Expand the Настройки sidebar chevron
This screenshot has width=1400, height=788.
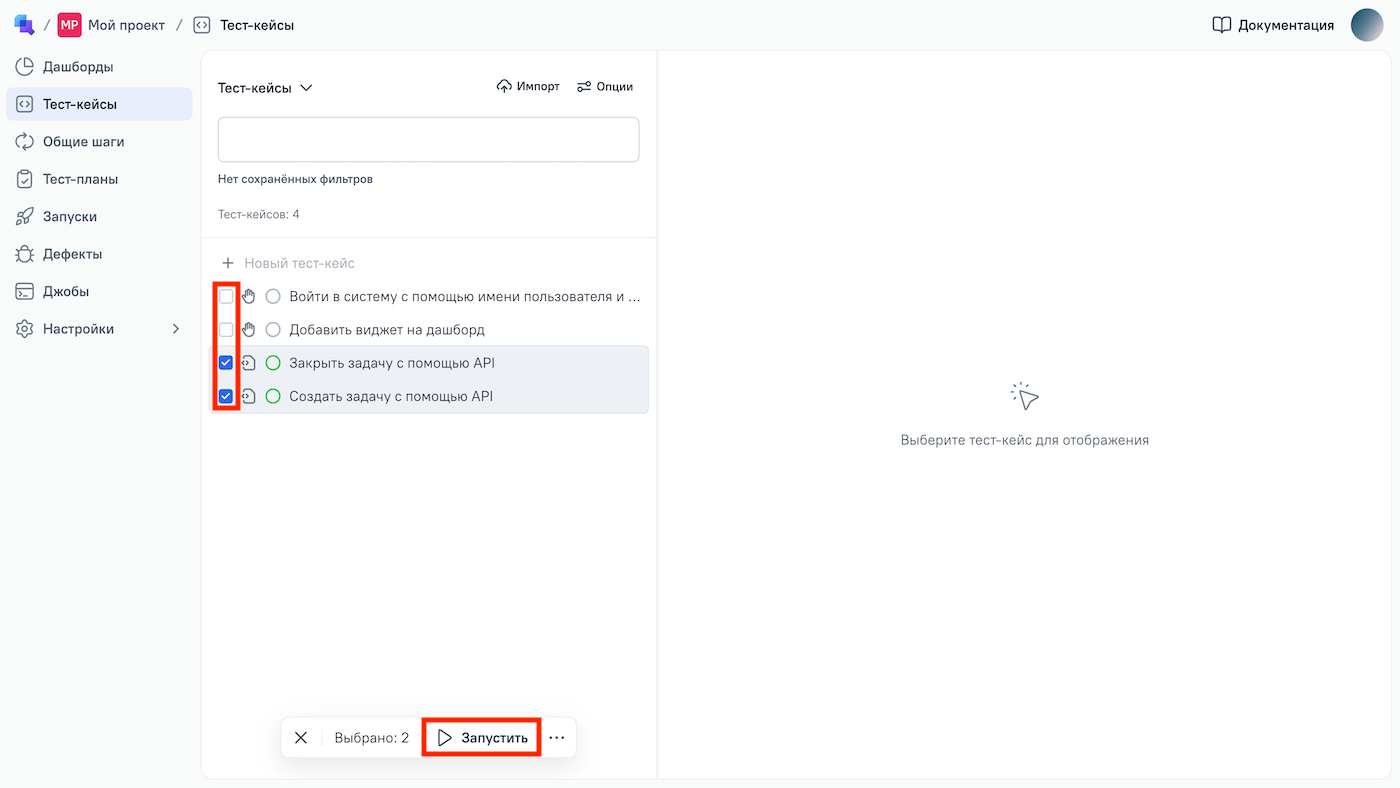click(176, 329)
